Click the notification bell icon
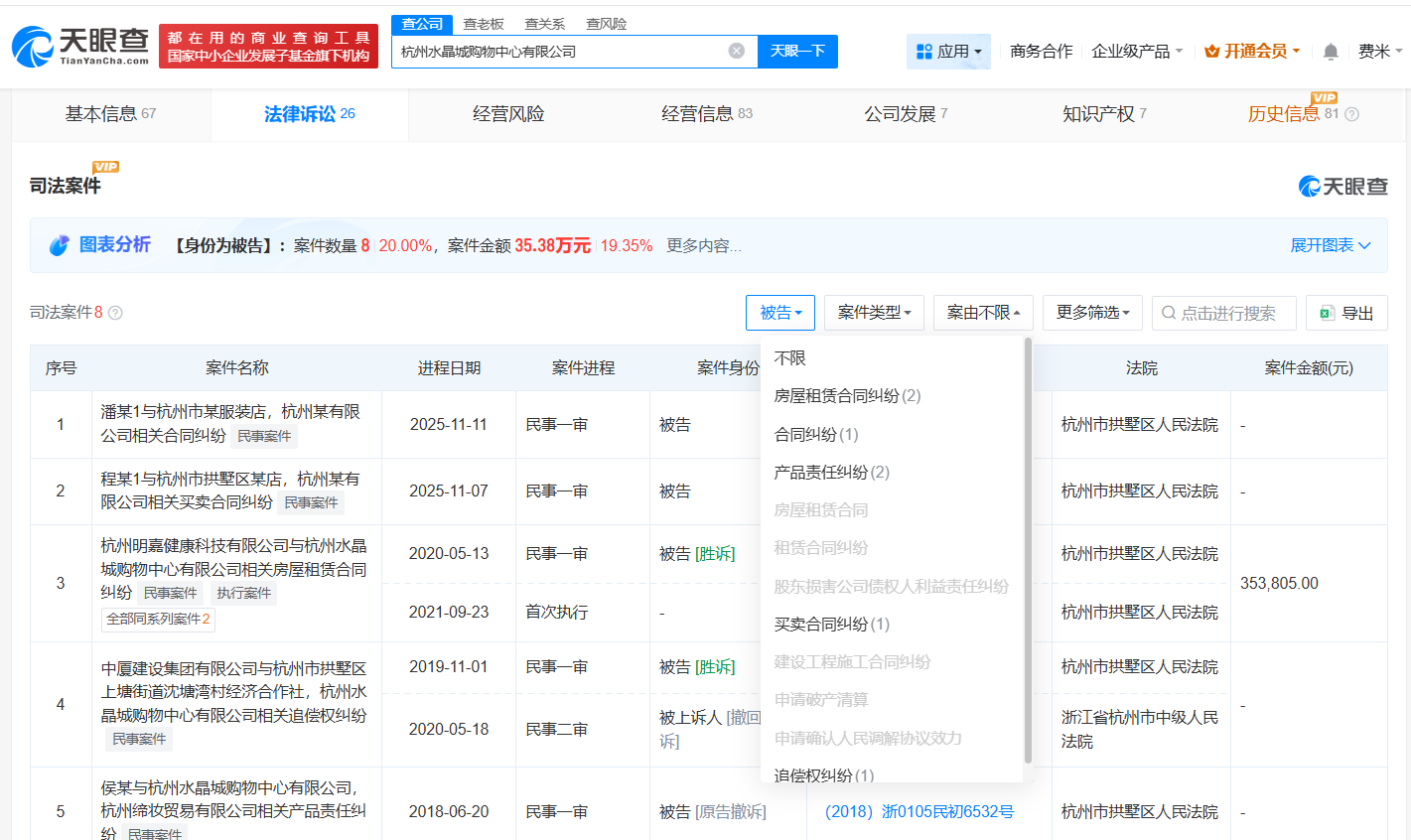Viewport: 1411px width, 840px height. [1330, 49]
